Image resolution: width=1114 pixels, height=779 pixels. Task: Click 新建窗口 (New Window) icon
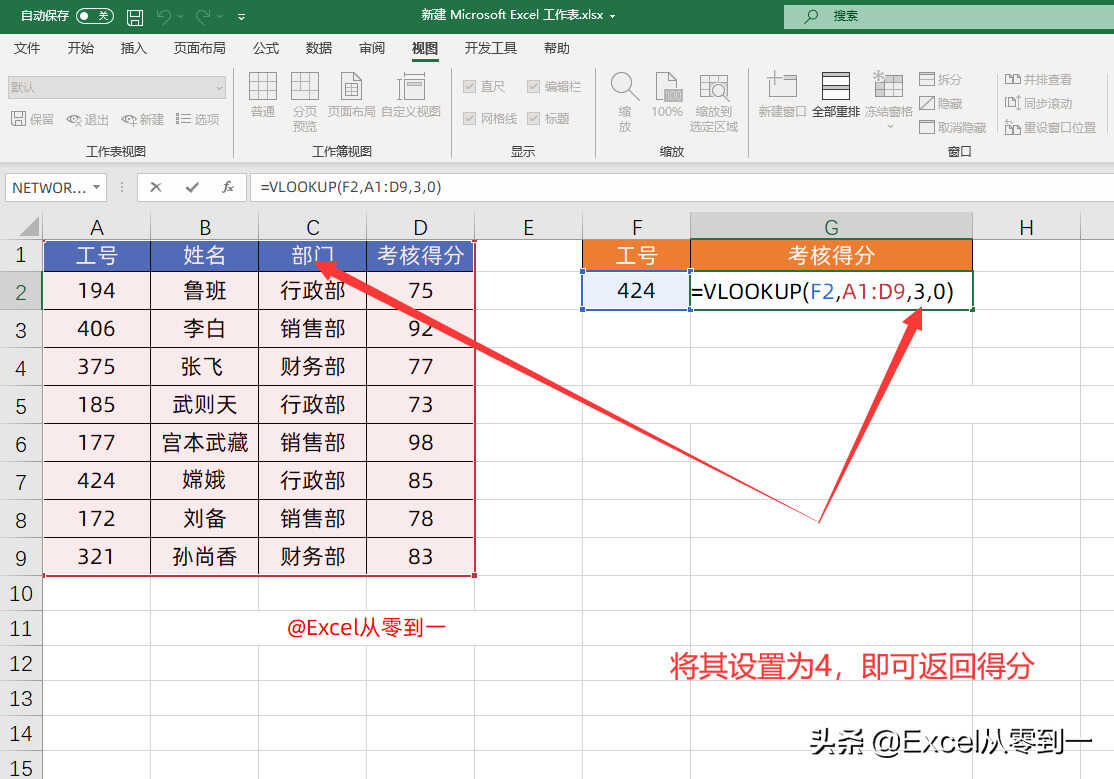[782, 97]
